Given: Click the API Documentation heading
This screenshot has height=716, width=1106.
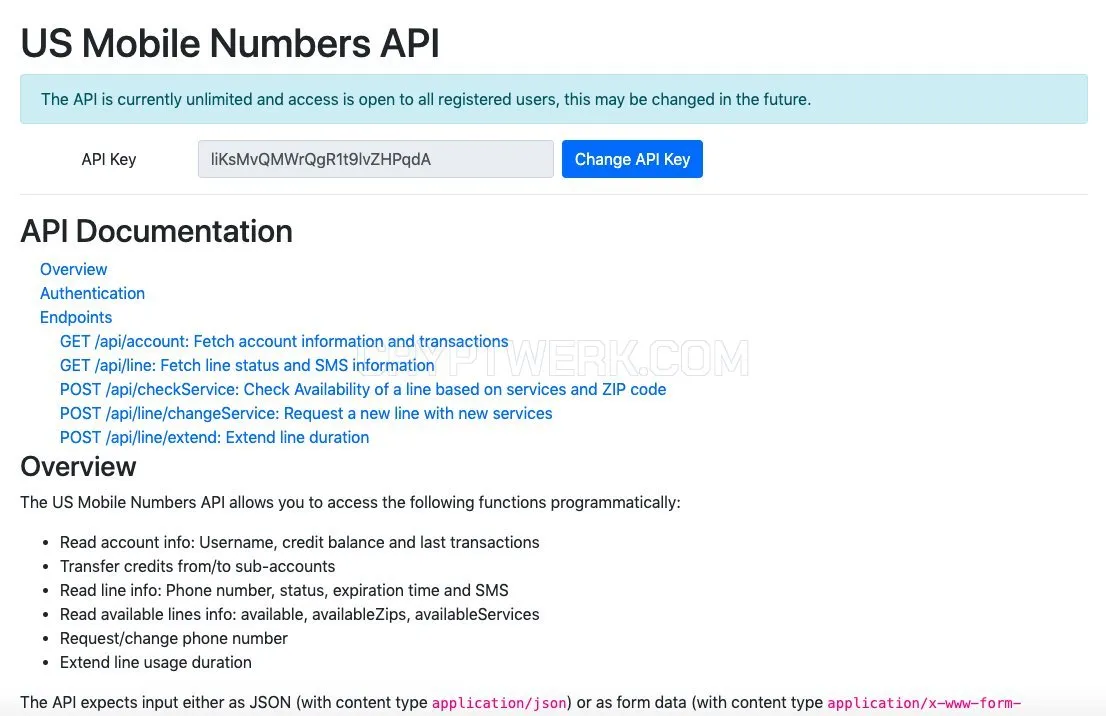Looking at the screenshot, I should 157,231.
